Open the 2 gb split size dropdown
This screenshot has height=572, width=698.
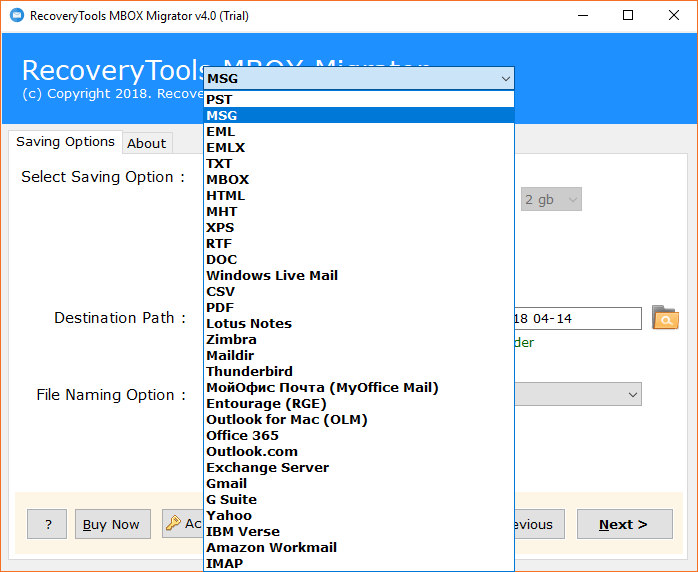tap(551, 199)
